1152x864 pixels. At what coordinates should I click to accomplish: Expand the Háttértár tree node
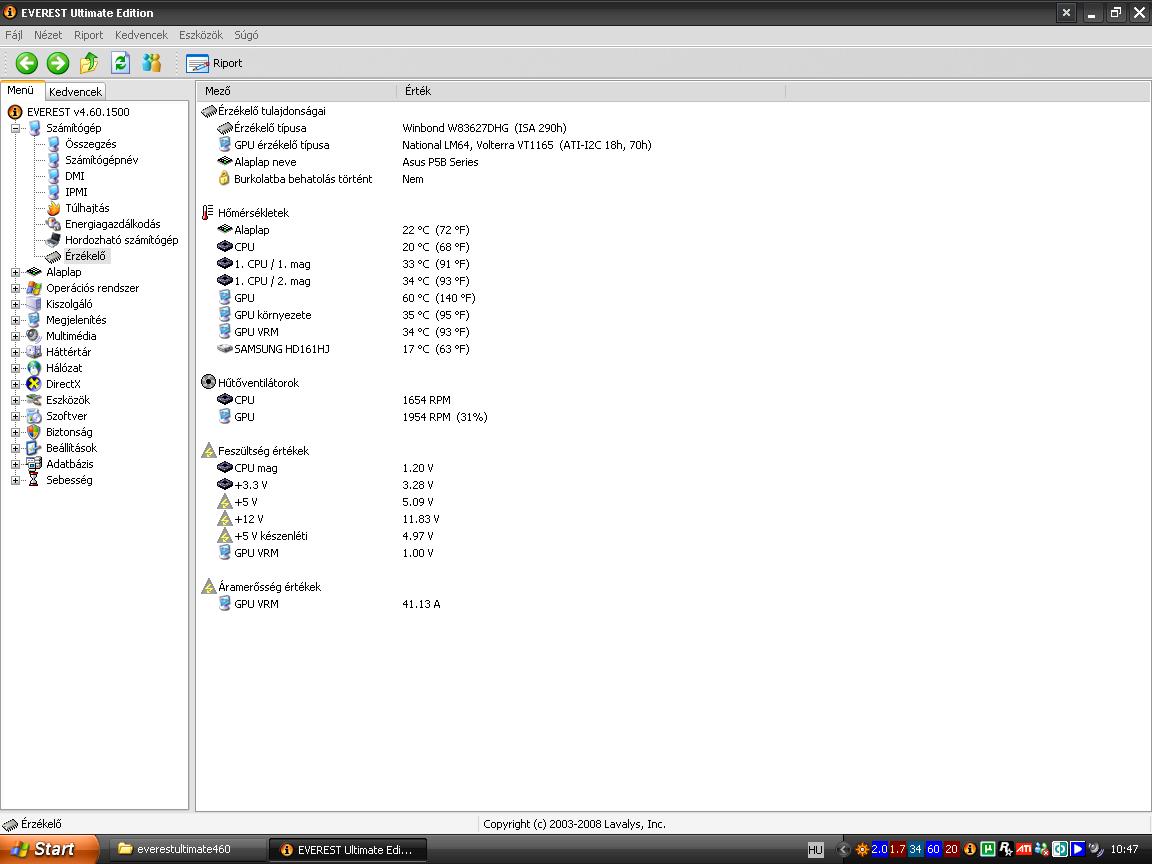(15, 352)
